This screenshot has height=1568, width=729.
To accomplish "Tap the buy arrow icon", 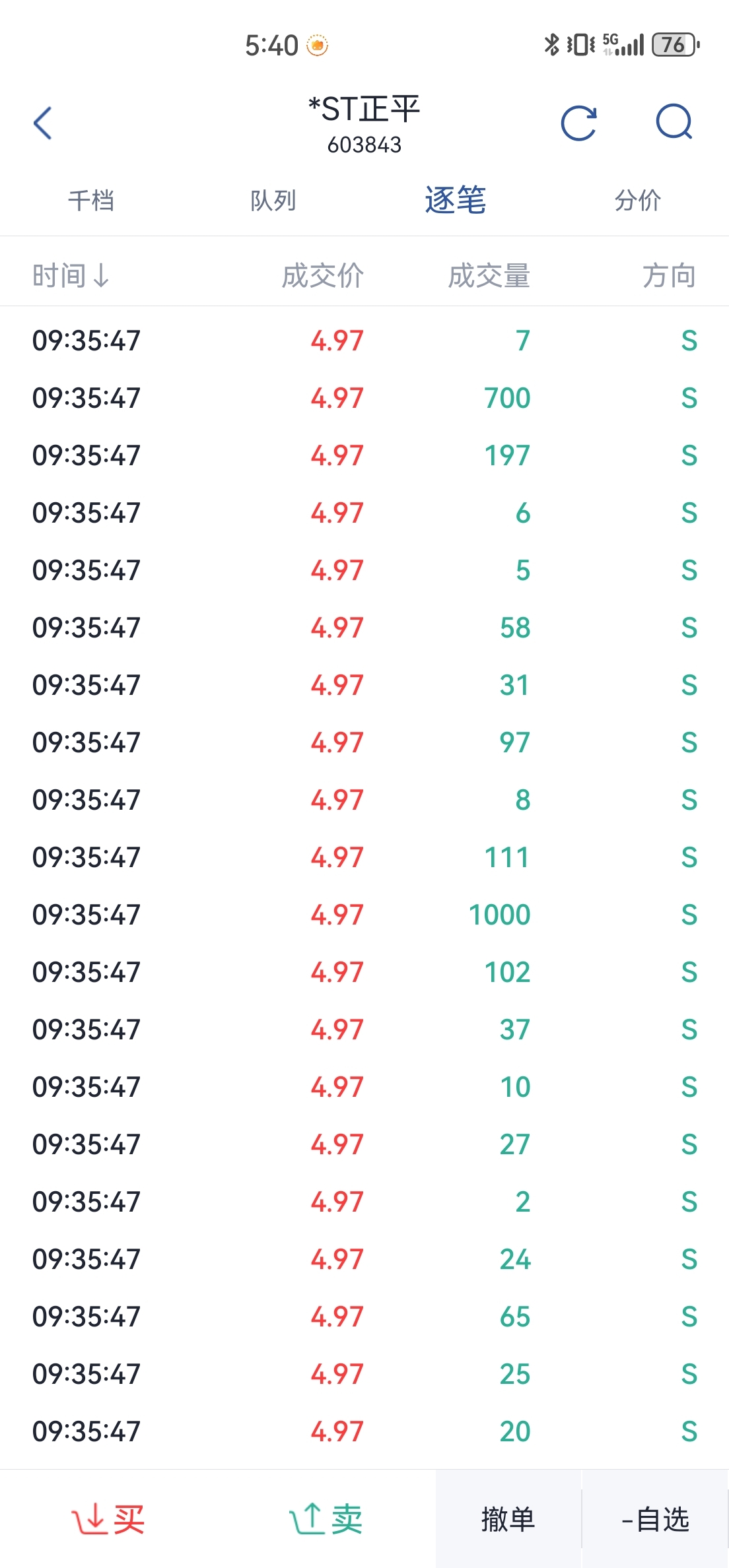I will 89,1518.
